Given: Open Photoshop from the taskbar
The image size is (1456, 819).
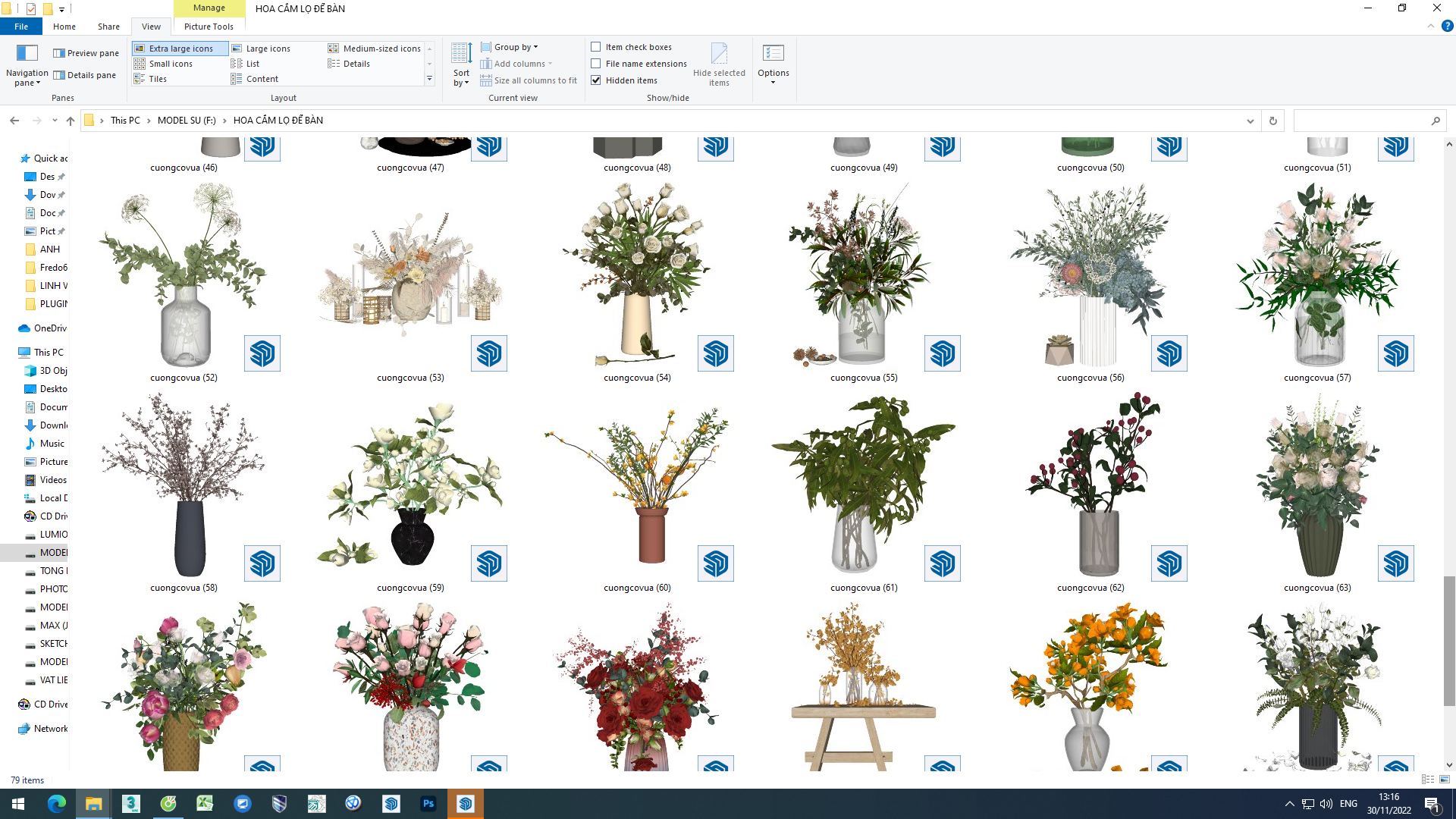Looking at the screenshot, I should pos(428,804).
